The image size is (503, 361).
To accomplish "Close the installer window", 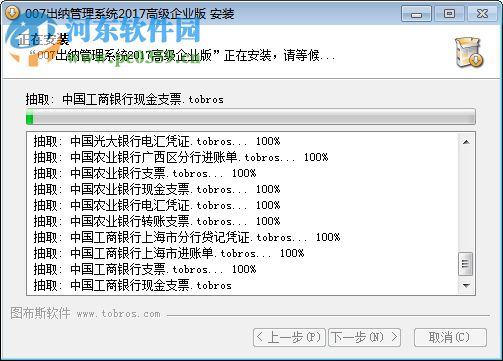I will point(482,14).
